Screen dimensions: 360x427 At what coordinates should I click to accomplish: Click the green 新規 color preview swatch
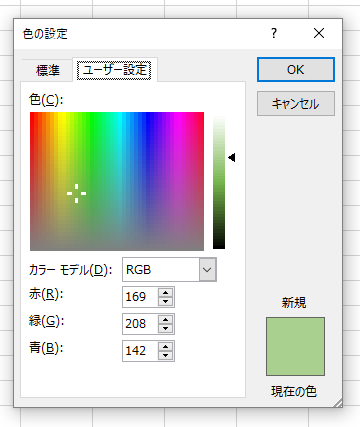click(295, 346)
